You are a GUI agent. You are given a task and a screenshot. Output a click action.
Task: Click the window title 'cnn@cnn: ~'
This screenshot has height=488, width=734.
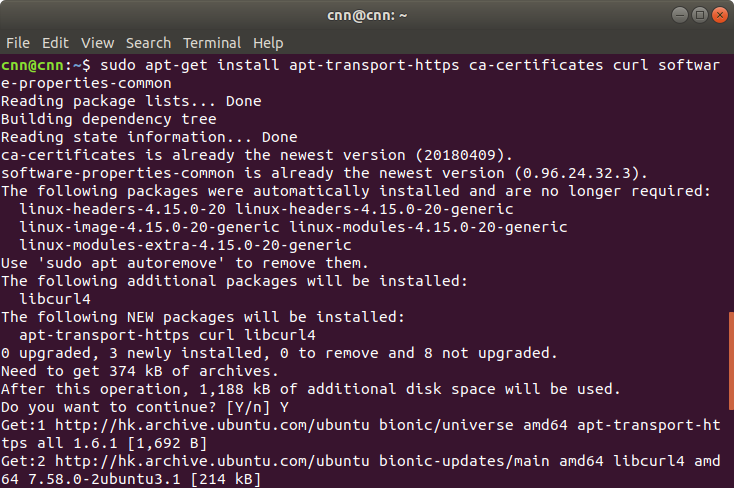[367, 15]
